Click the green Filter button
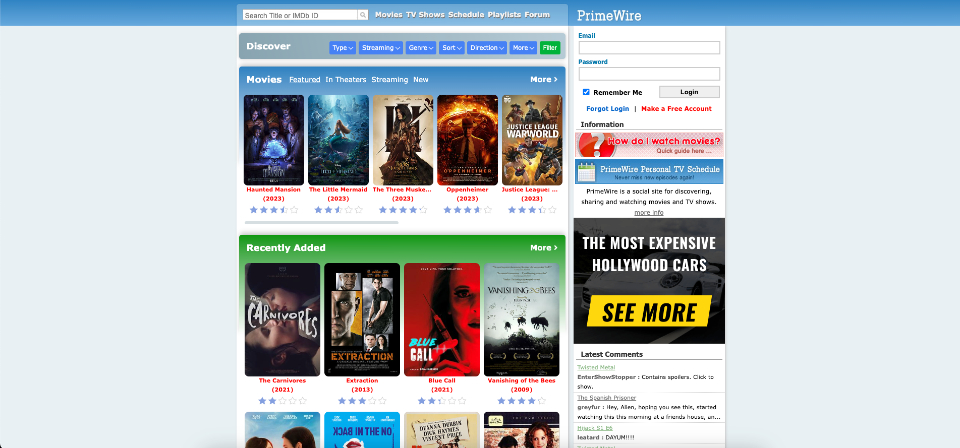The width and height of the screenshot is (960, 448). 550,48
